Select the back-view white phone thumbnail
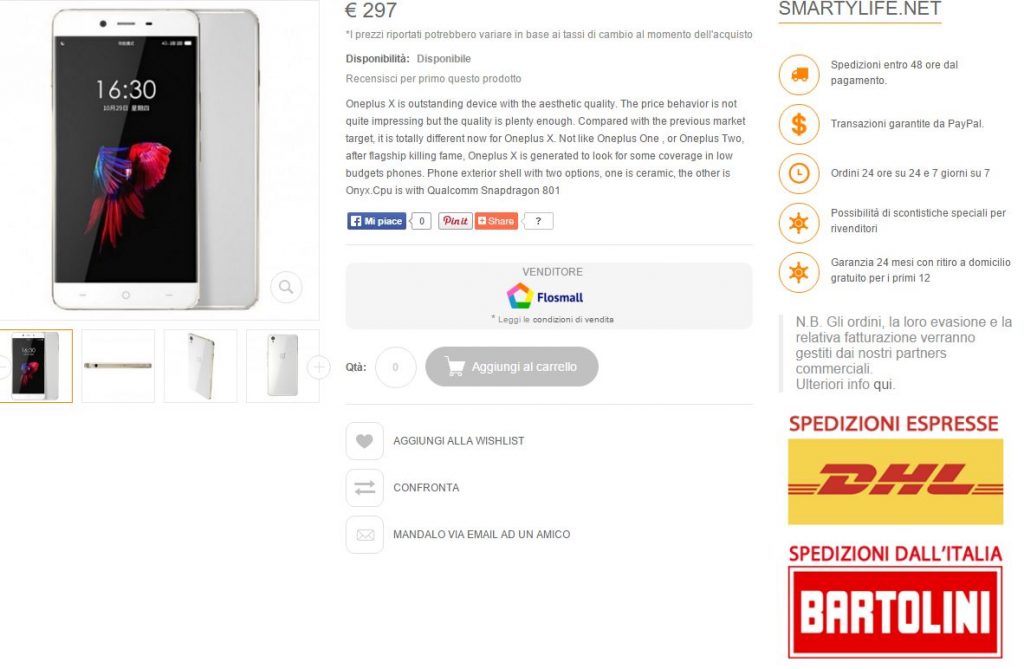This screenshot has height=669, width=1024. tap(283, 366)
